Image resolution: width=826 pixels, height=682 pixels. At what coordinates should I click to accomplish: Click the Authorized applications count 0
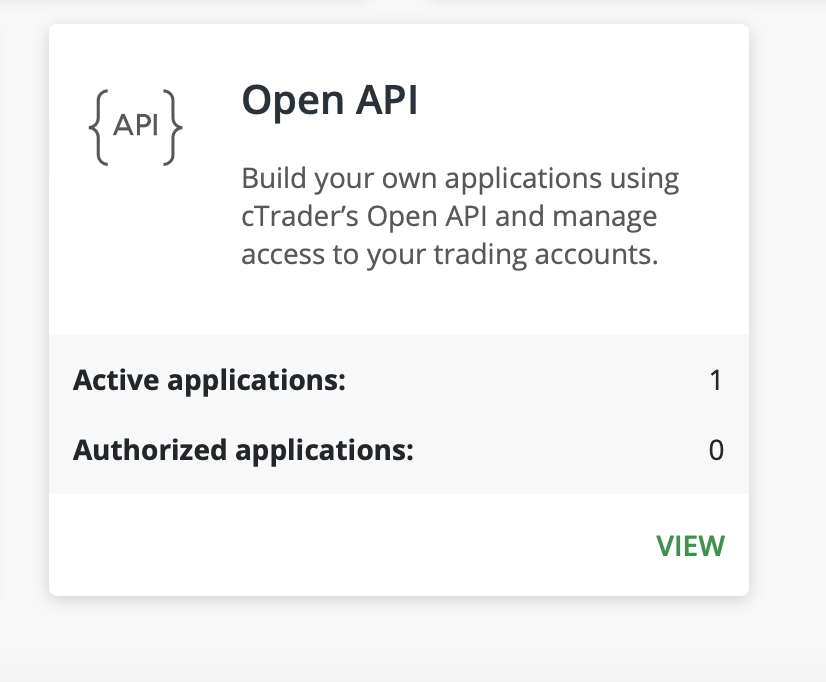716,450
